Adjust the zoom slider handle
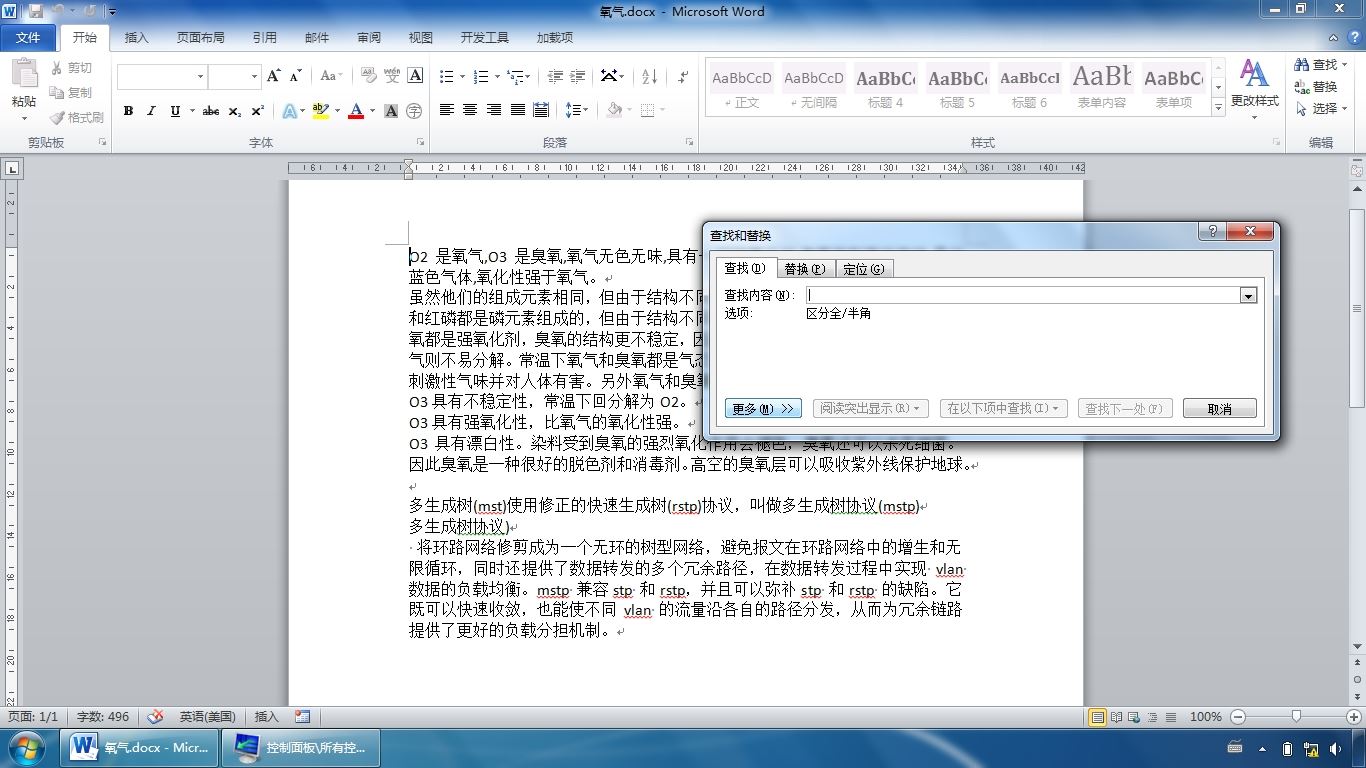The width and height of the screenshot is (1366, 768). (1297, 717)
